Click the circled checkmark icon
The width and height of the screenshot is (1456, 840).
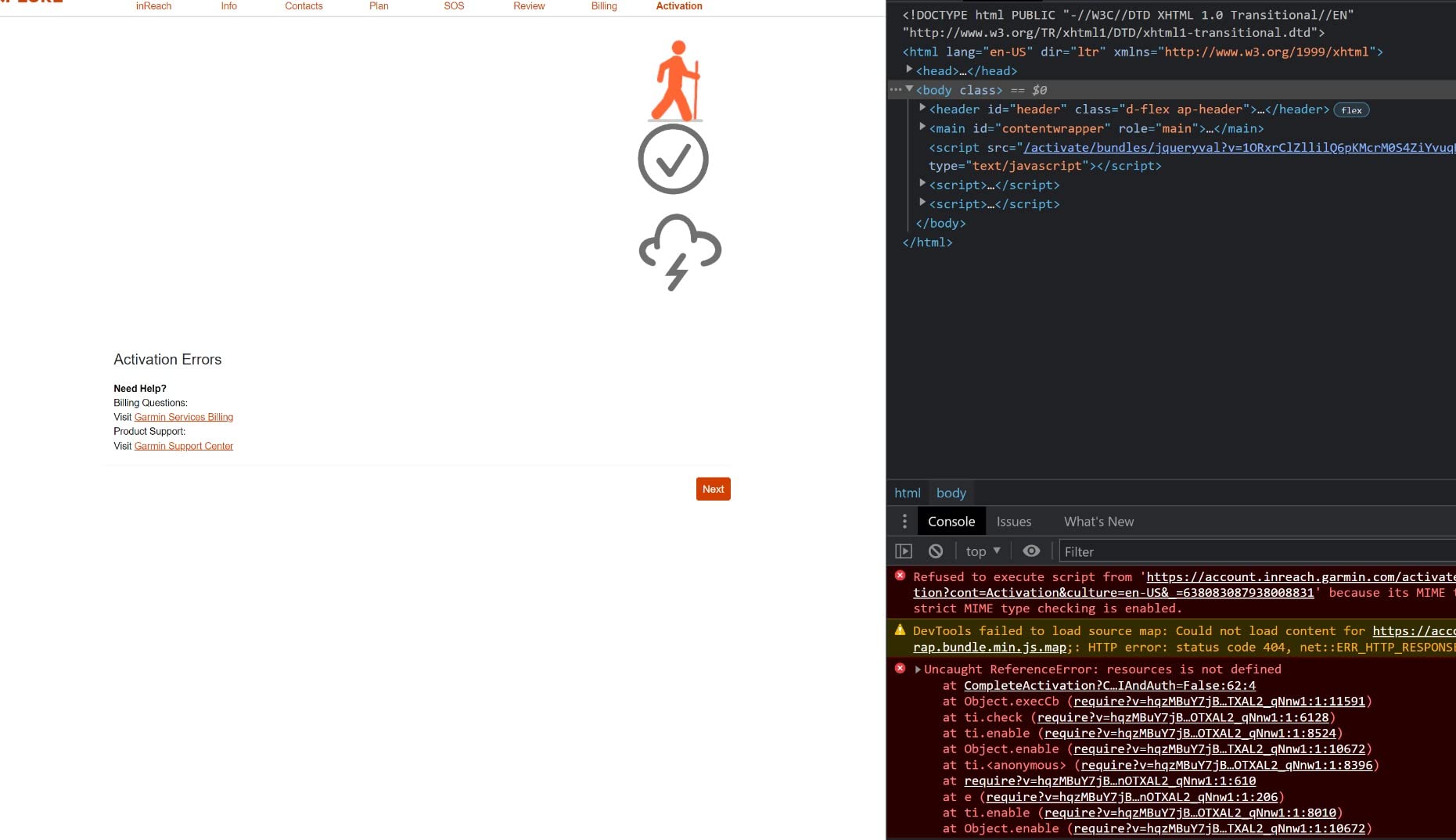[x=673, y=159]
